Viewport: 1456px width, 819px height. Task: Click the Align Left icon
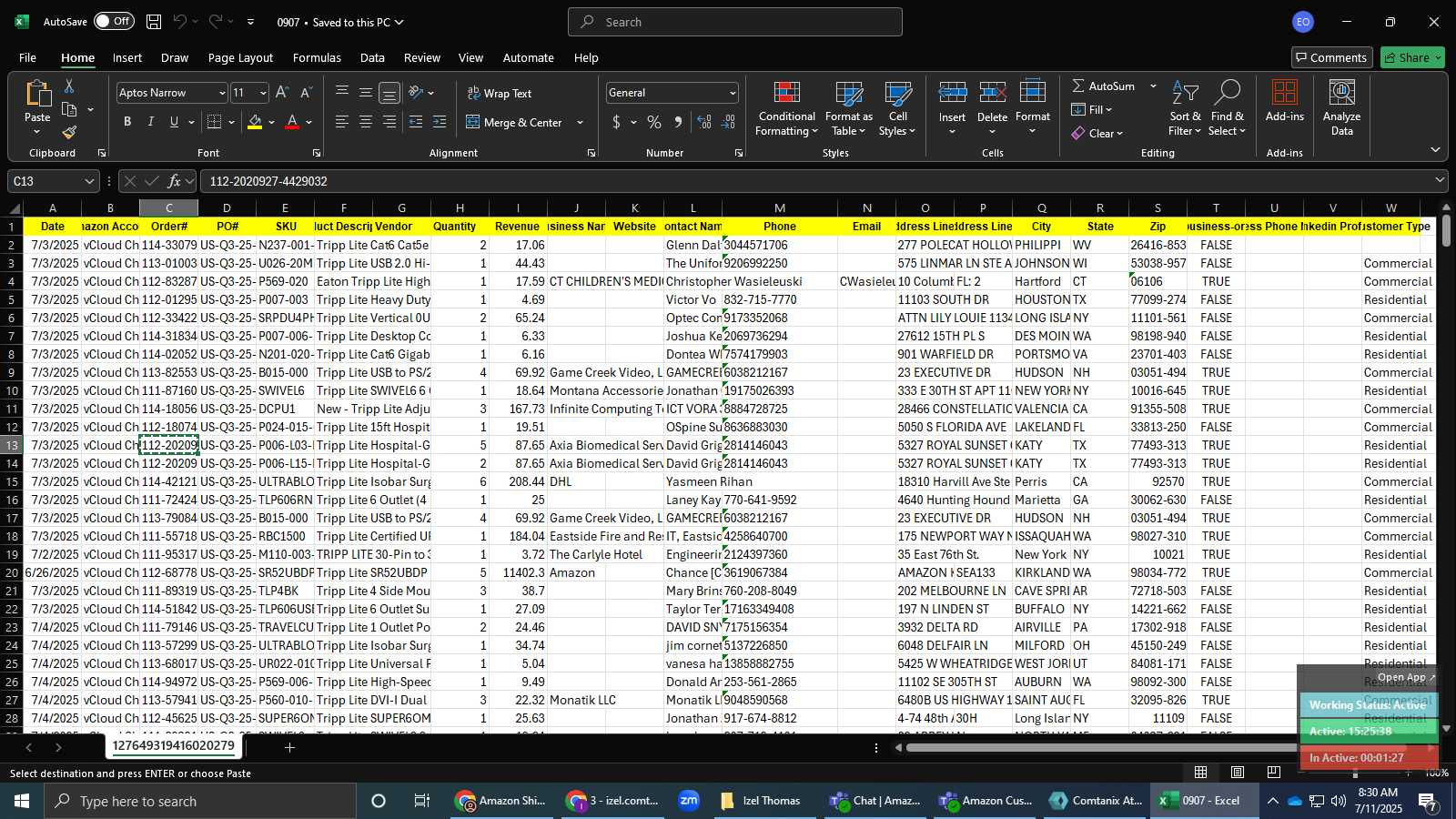pos(342,122)
